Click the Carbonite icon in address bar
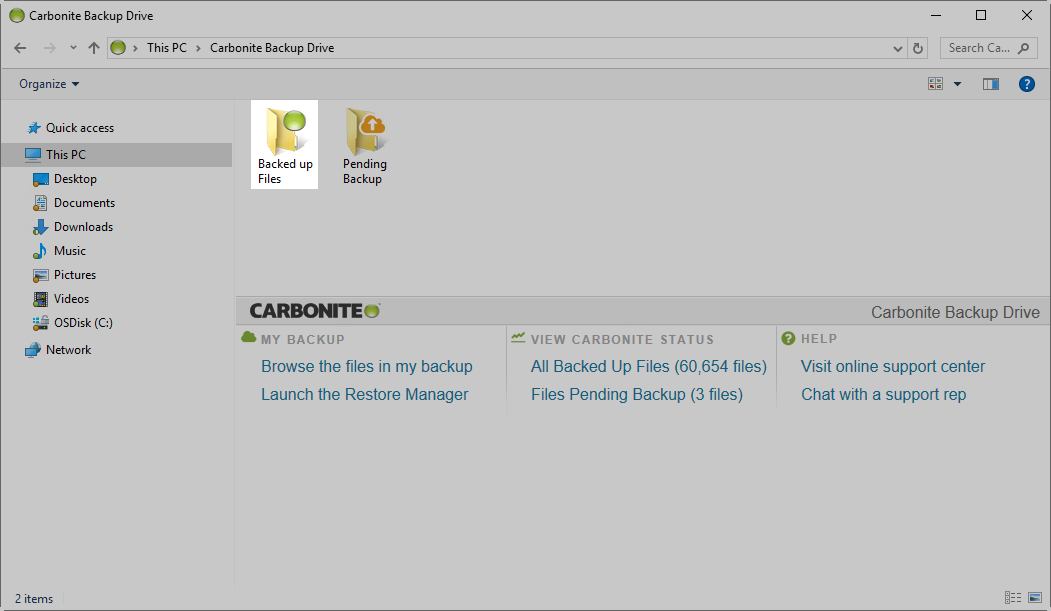Screen dimensions: 1051x611 [118, 48]
